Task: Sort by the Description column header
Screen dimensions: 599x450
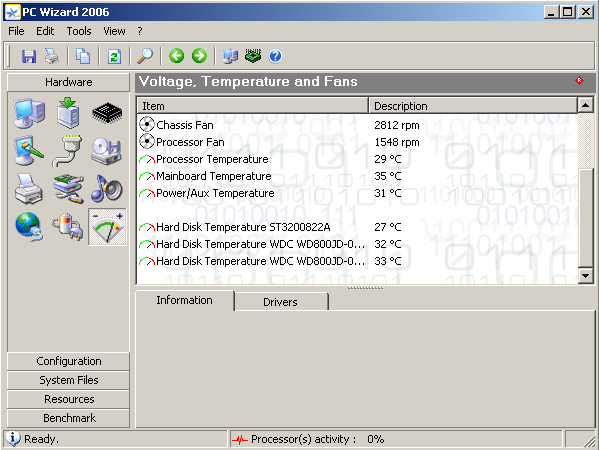Action: tap(473, 106)
